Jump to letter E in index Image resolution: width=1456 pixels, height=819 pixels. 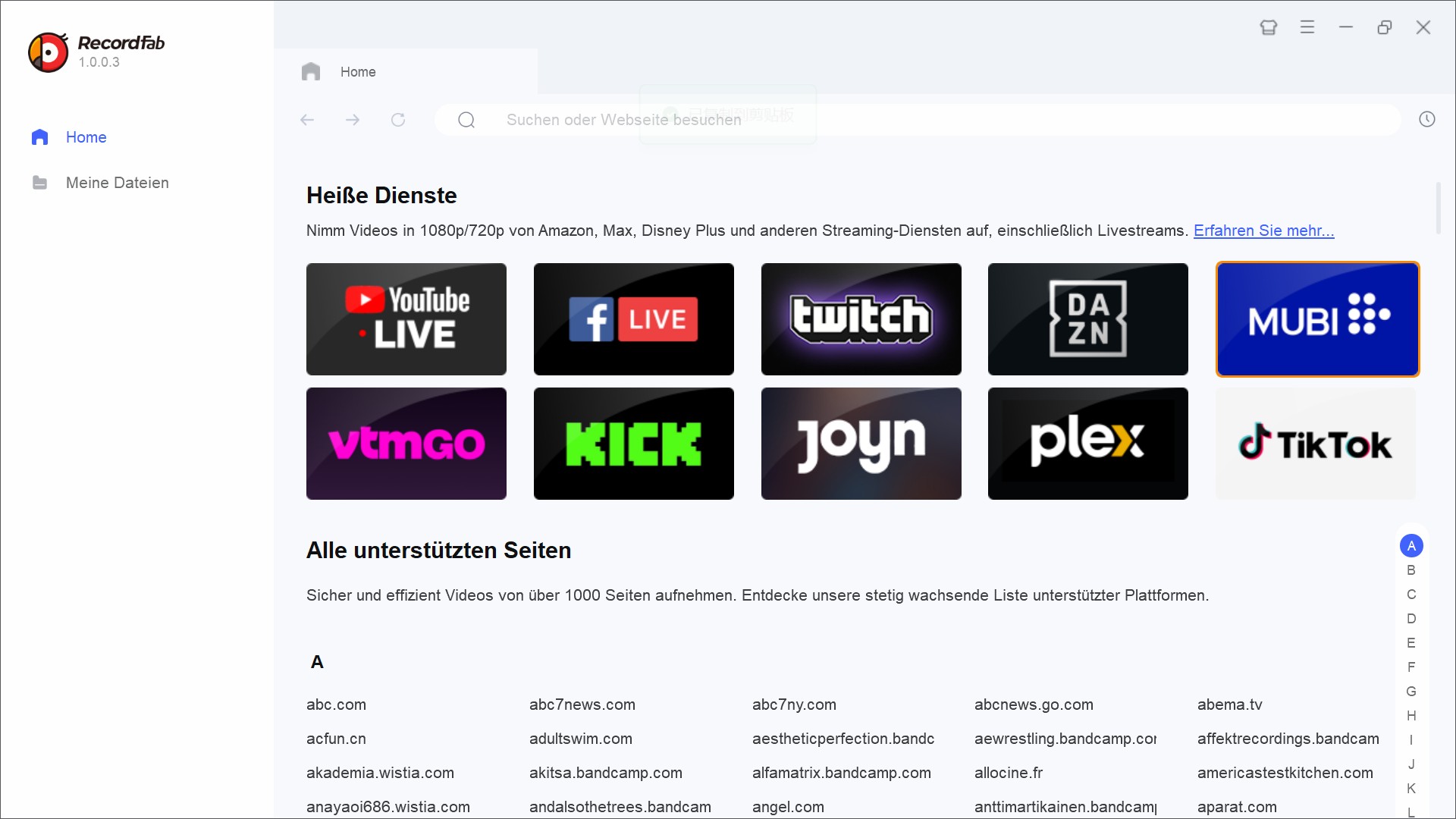click(x=1411, y=643)
